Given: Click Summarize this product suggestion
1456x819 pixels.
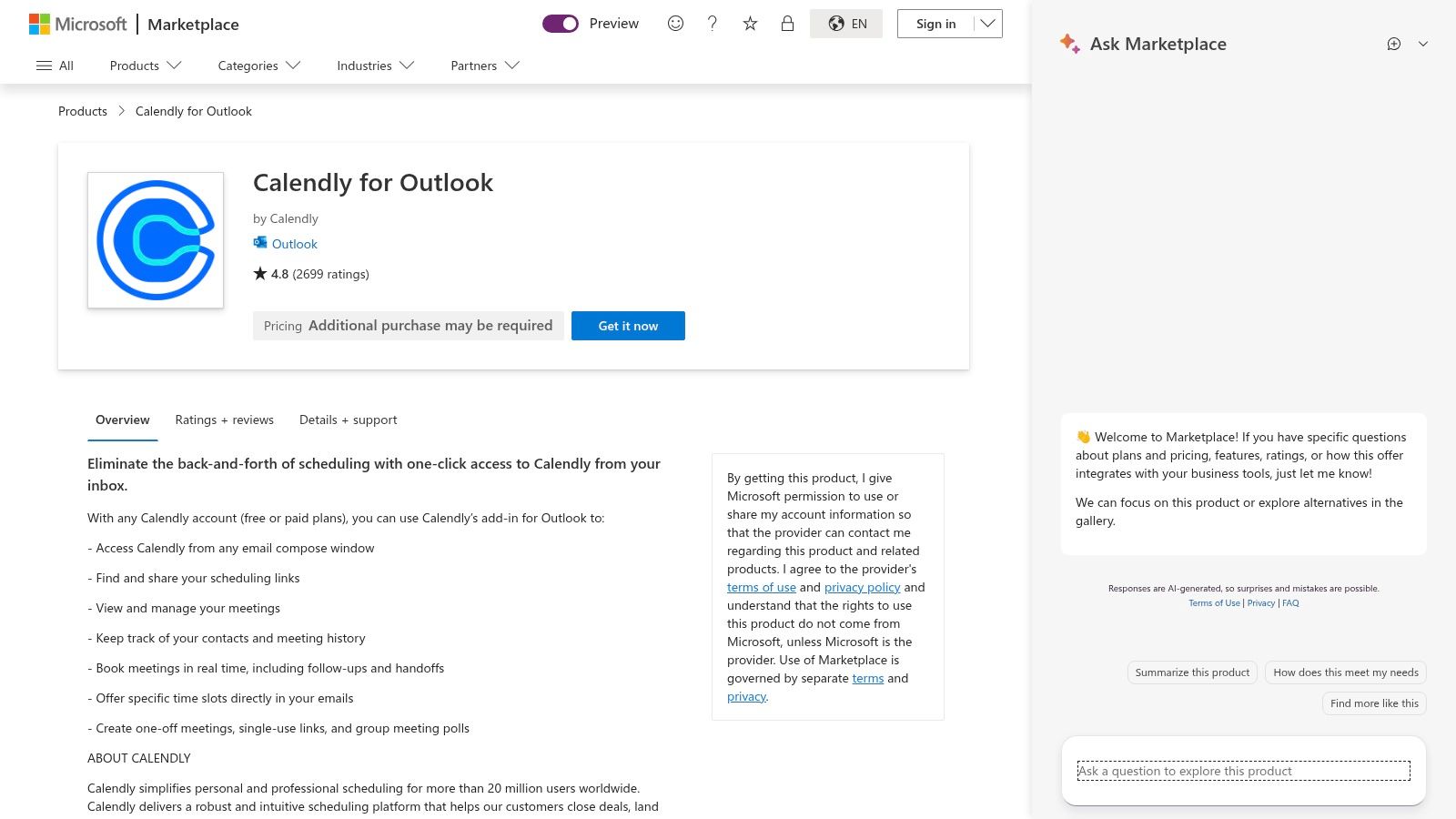Looking at the screenshot, I should click(1192, 672).
